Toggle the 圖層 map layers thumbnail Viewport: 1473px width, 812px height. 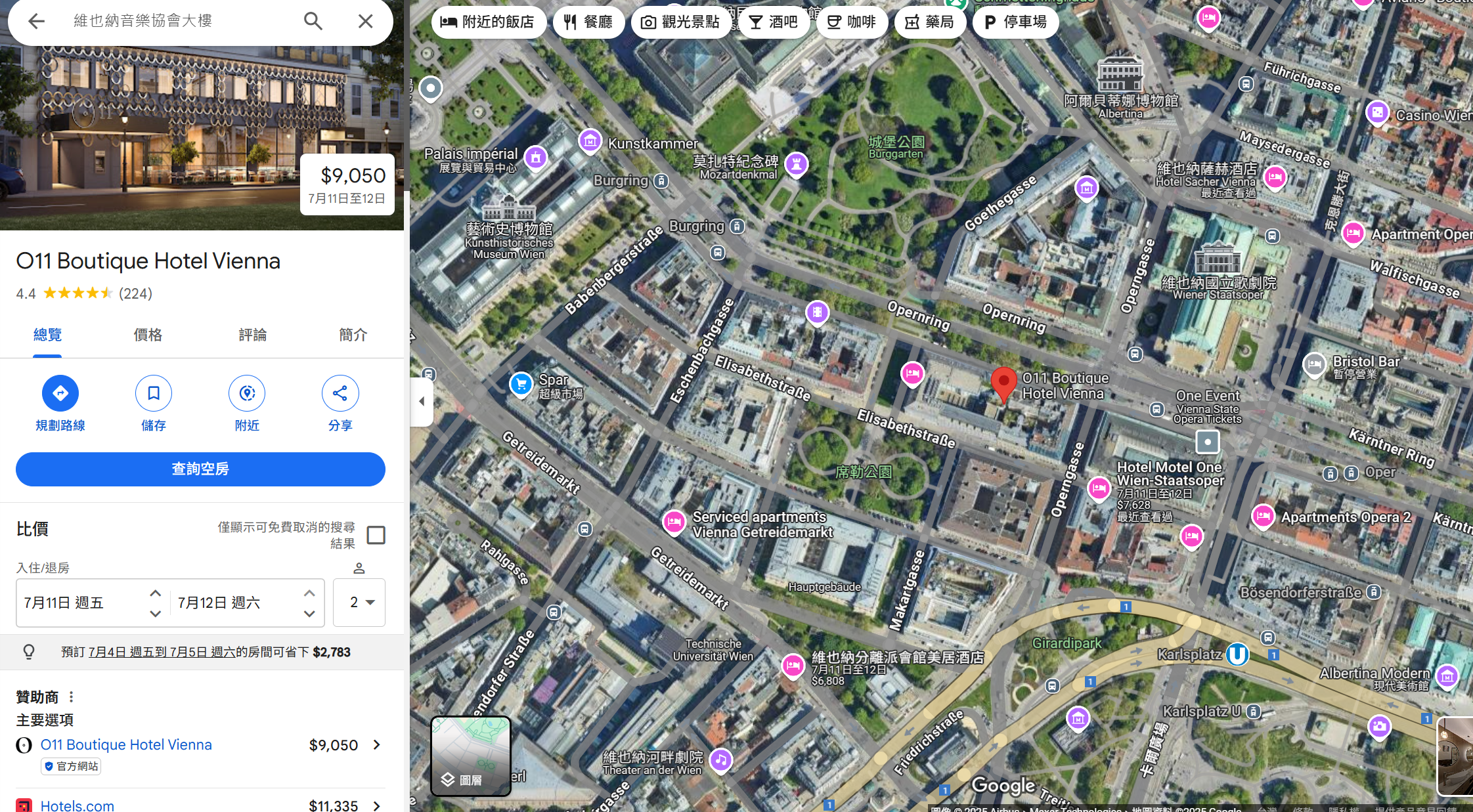470,756
